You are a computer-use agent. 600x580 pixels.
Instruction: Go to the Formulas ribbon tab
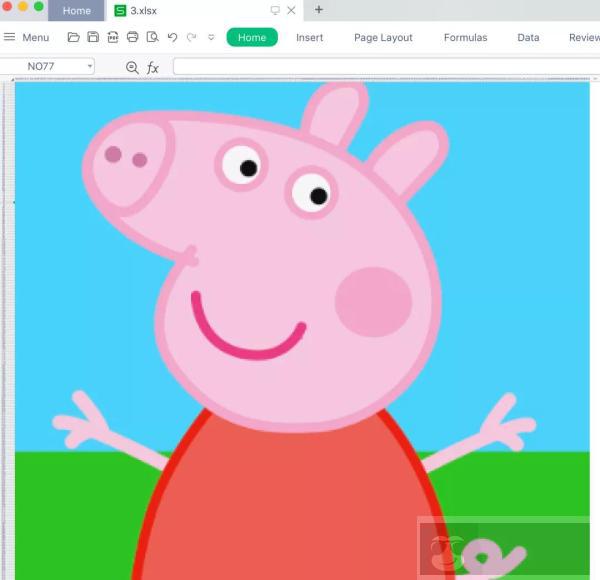[465, 37]
